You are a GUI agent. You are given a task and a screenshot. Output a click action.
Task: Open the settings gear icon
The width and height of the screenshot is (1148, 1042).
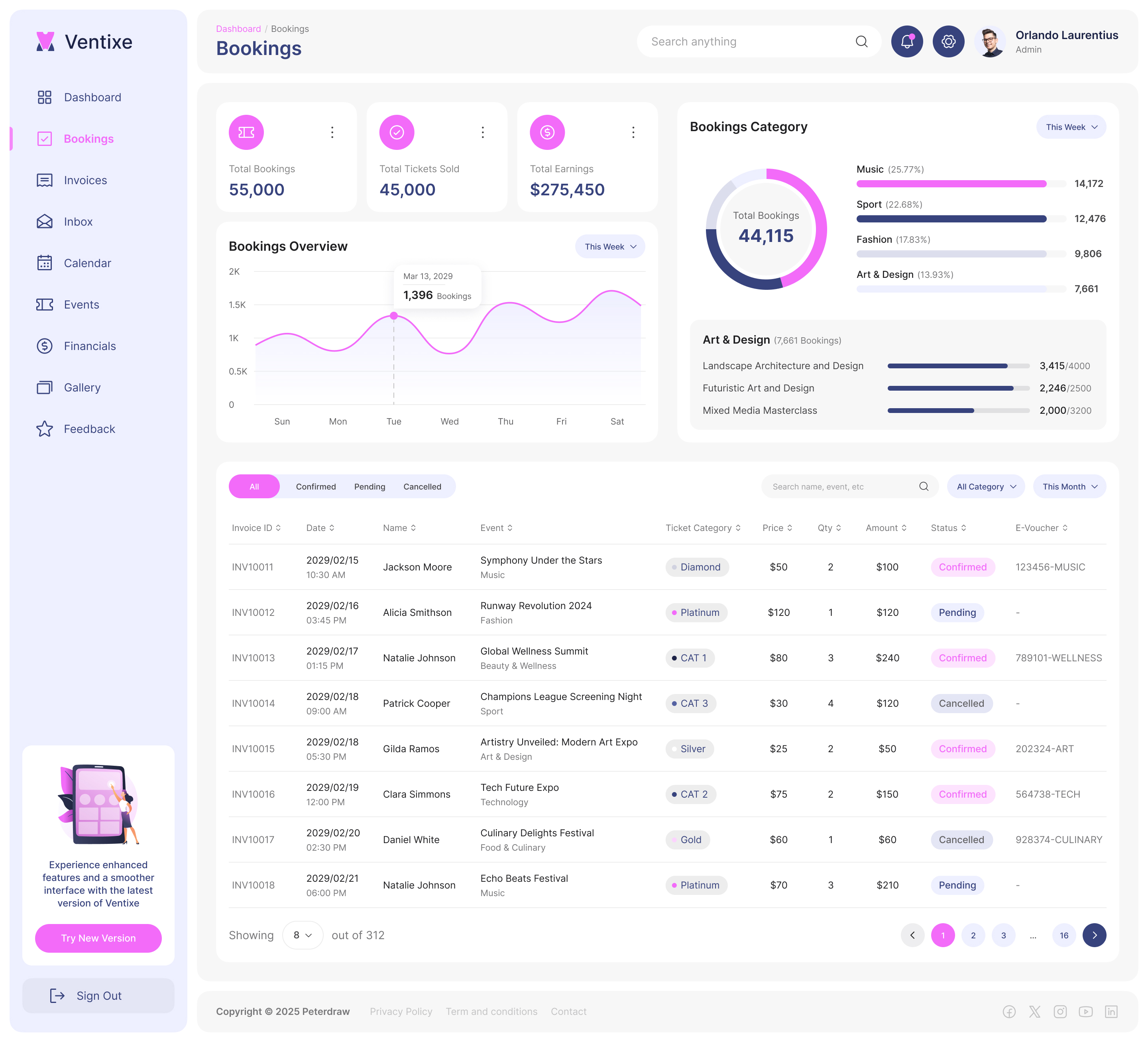pos(948,41)
